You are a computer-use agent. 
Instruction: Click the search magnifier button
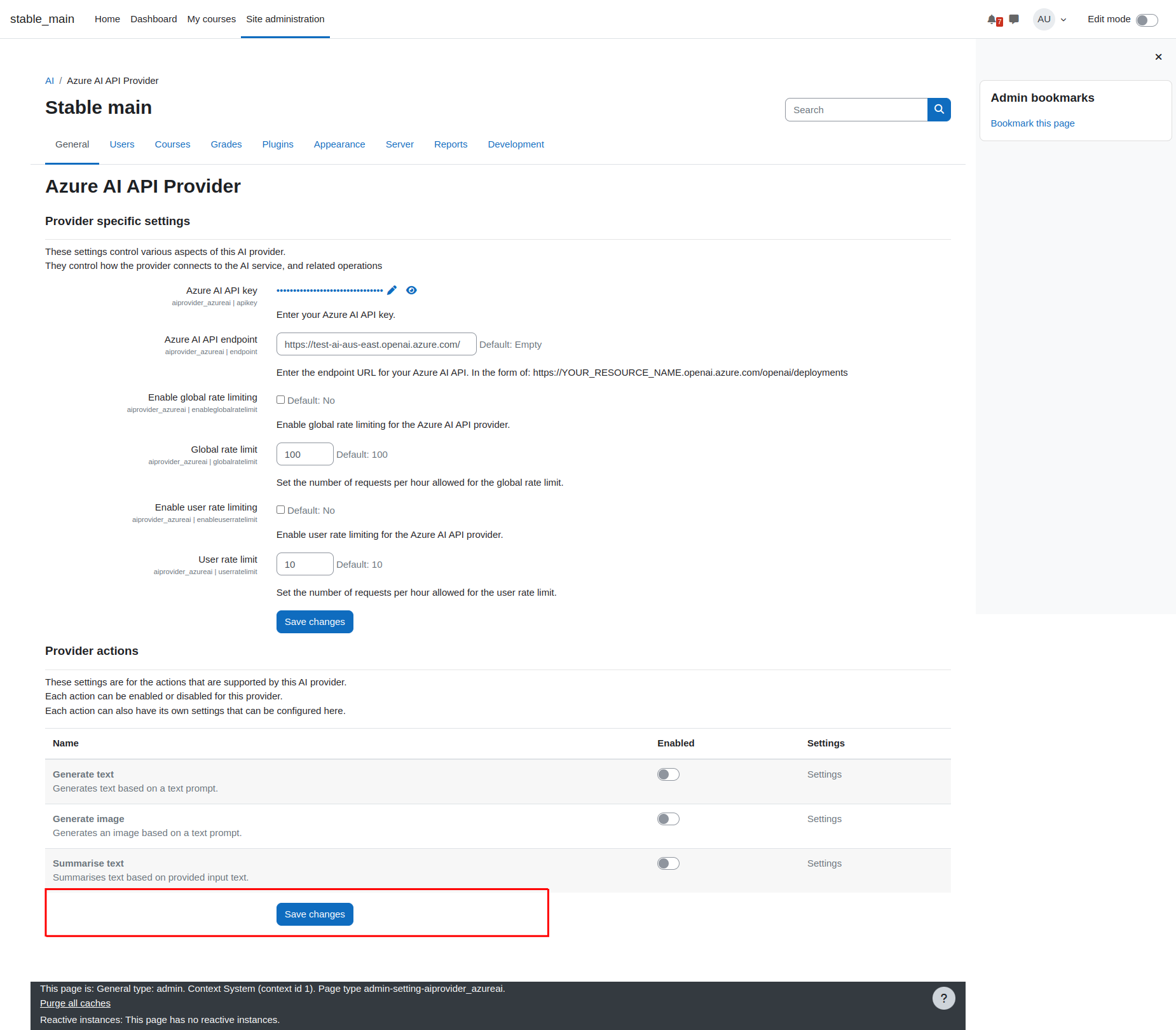click(939, 109)
